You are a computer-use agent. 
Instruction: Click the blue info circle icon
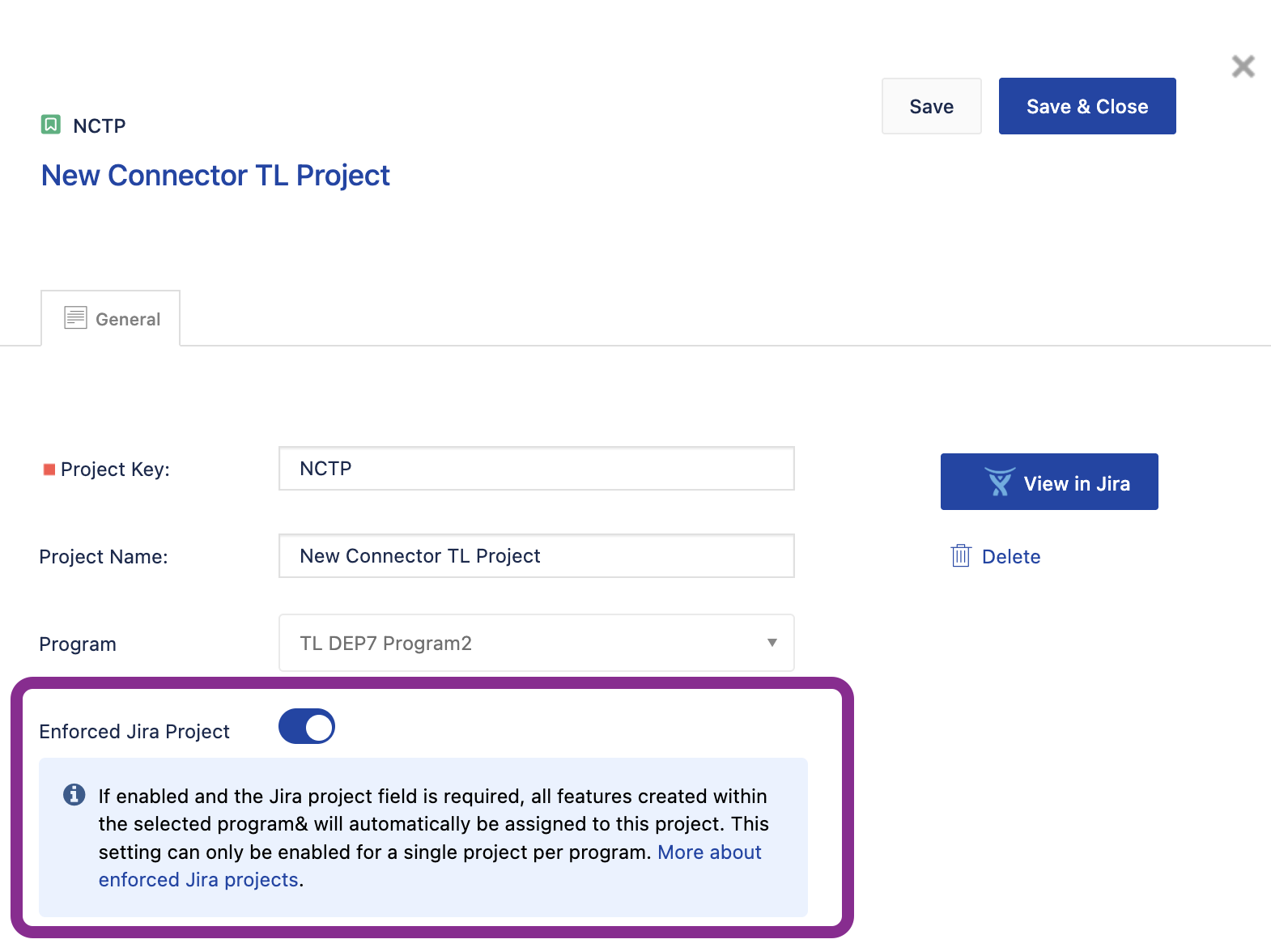pos(74,795)
